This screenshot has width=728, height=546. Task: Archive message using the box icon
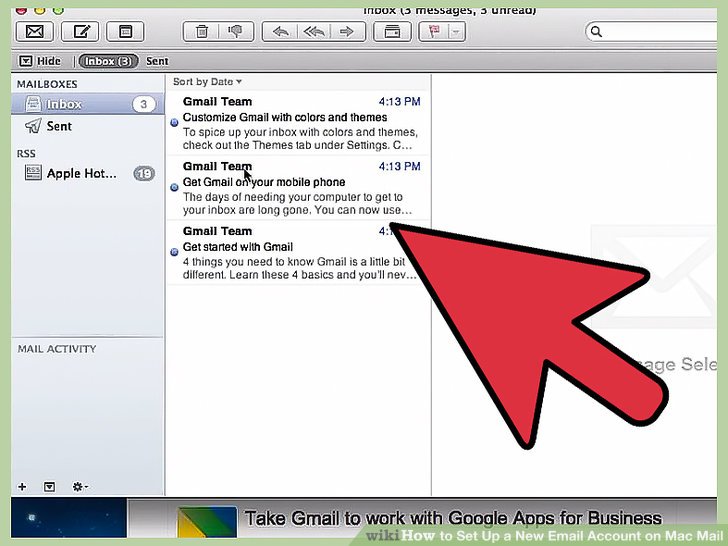(x=392, y=32)
